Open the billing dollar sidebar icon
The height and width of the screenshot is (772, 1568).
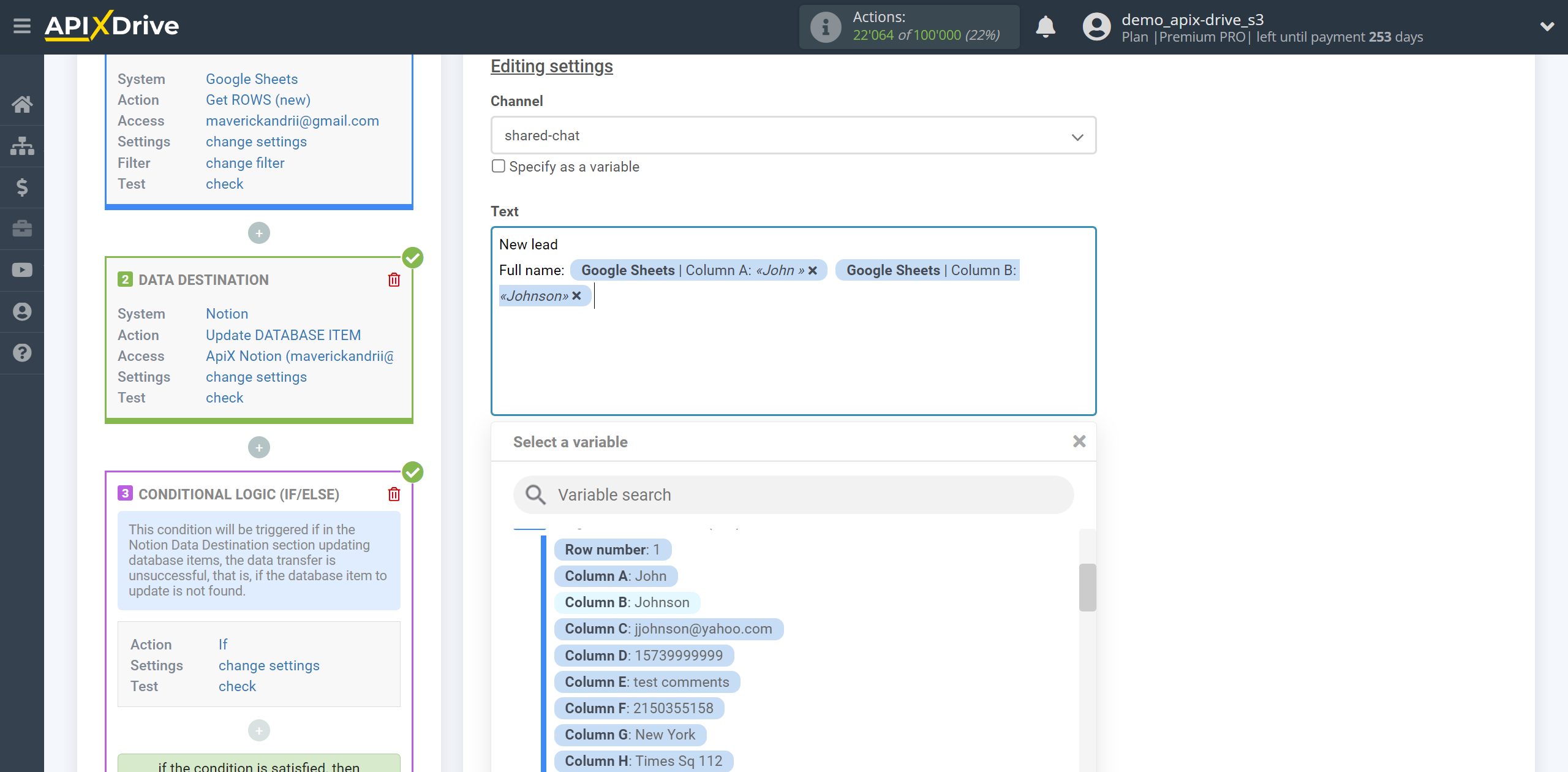click(22, 187)
